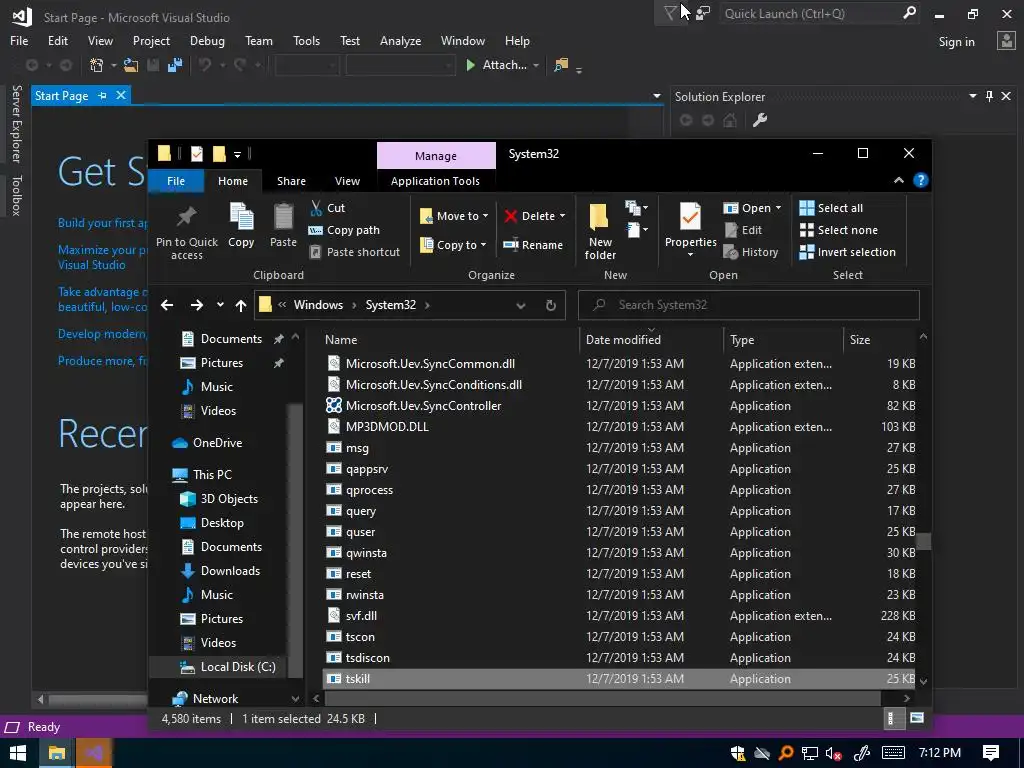
Task: Open Solution Explorer properties wrench
Action: pos(760,120)
